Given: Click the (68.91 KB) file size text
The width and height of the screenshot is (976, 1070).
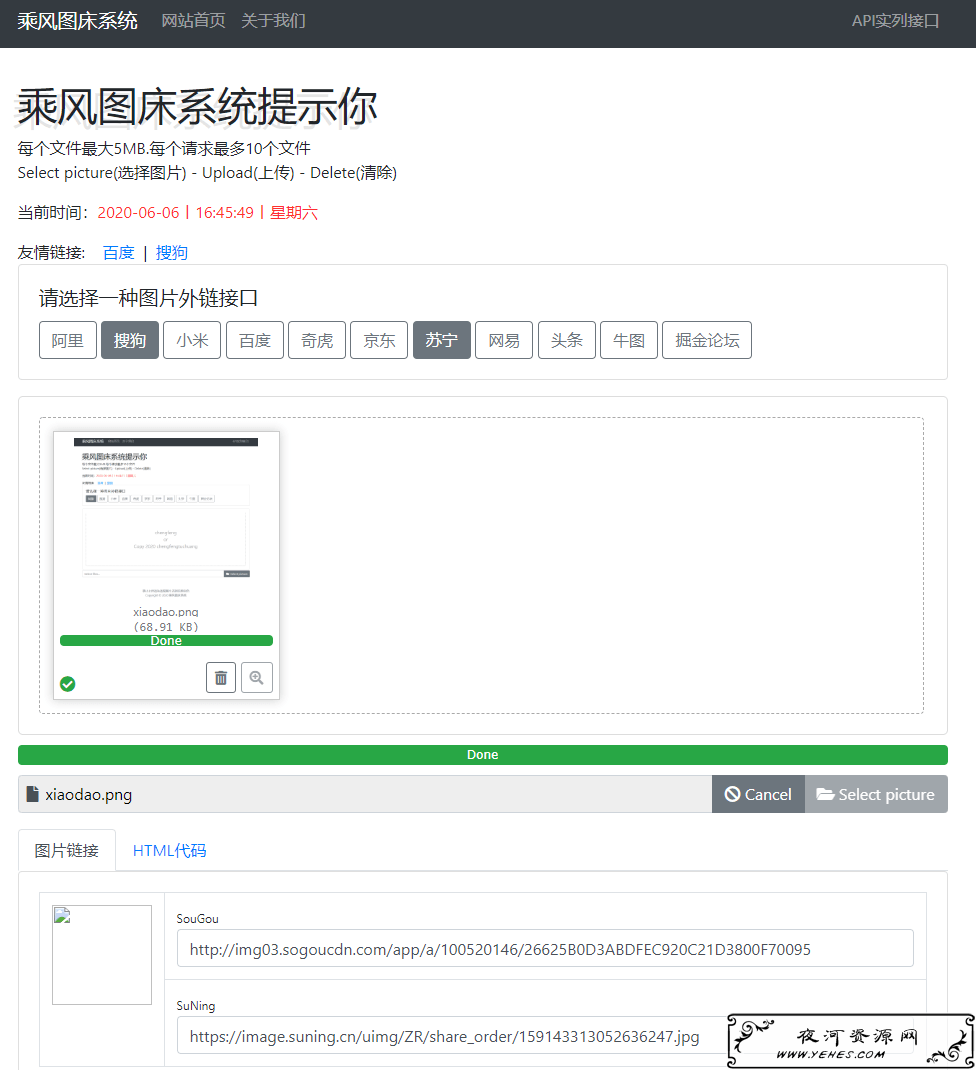Looking at the screenshot, I should tap(166, 627).
